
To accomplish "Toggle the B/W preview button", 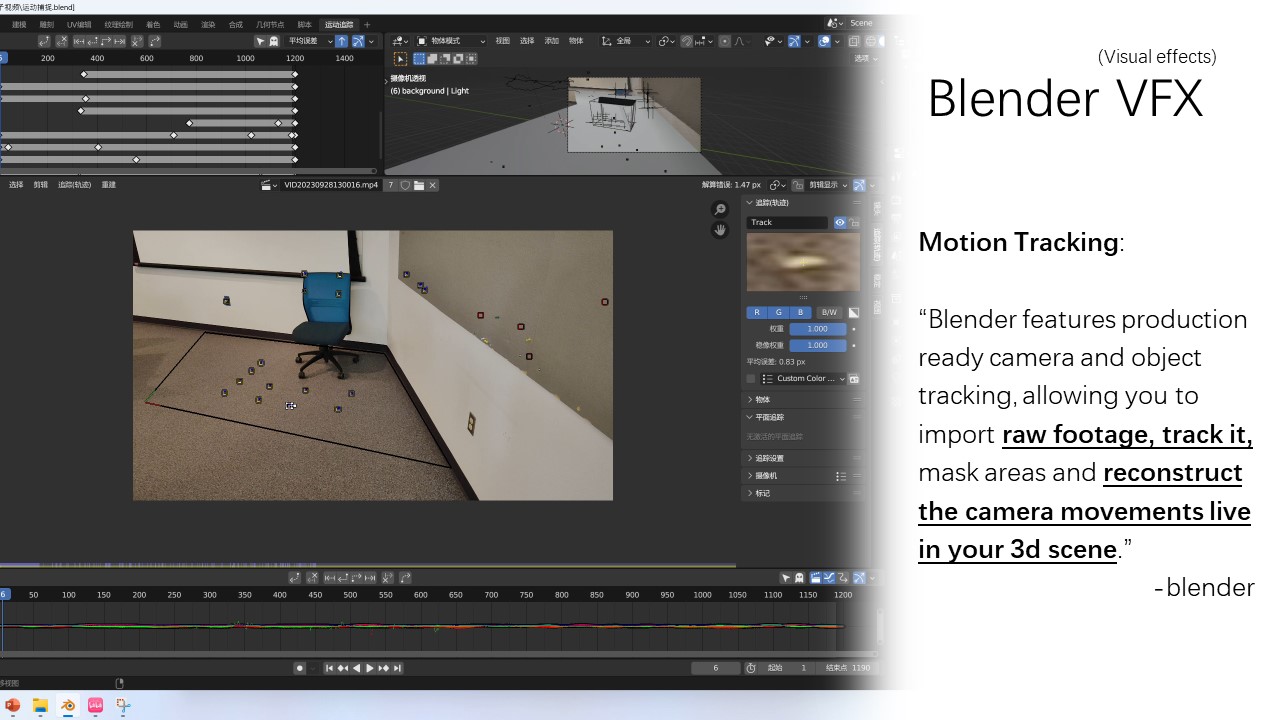I will point(828,312).
